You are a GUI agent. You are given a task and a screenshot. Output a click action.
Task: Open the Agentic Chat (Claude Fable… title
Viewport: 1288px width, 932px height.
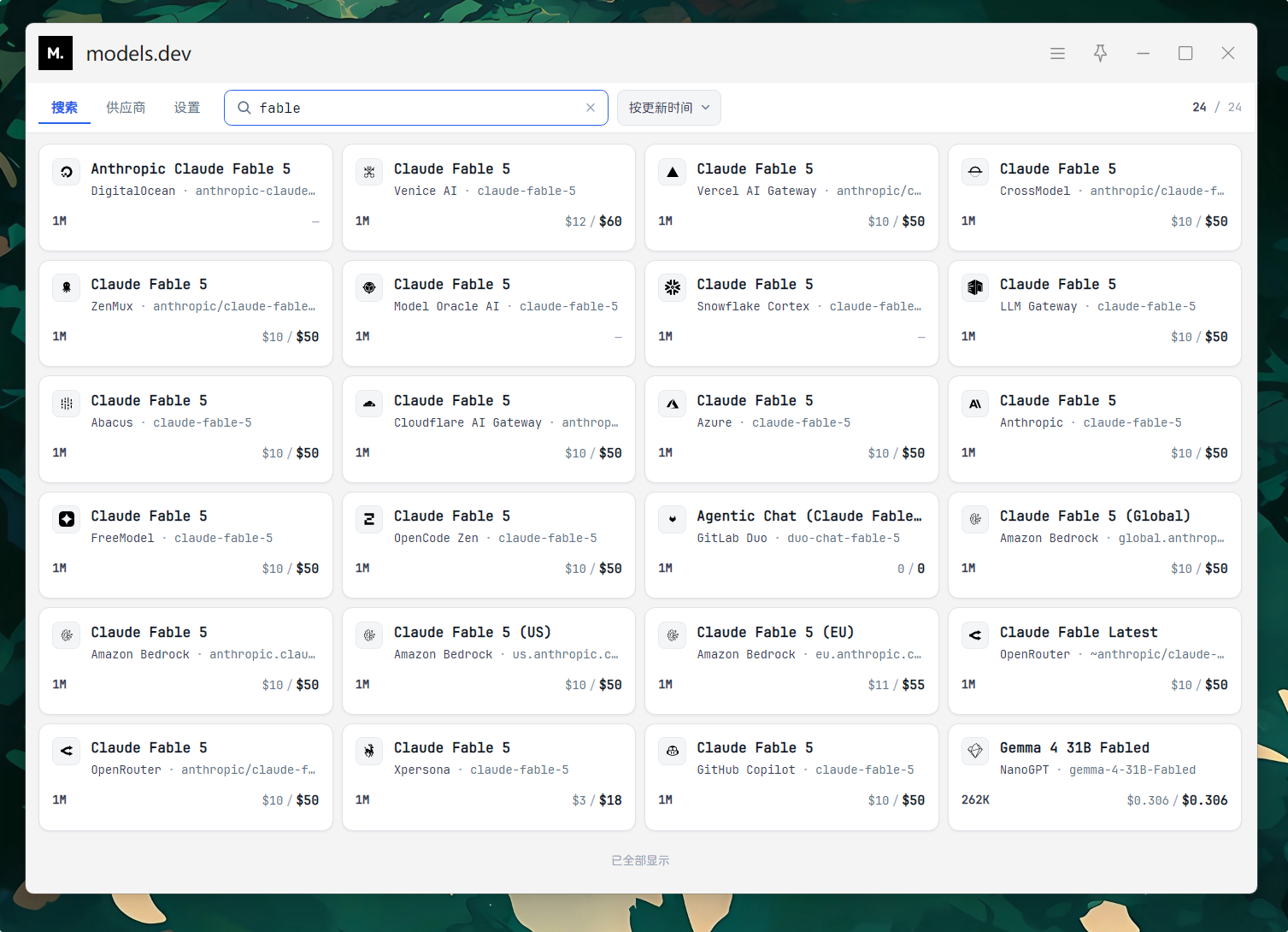(809, 516)
